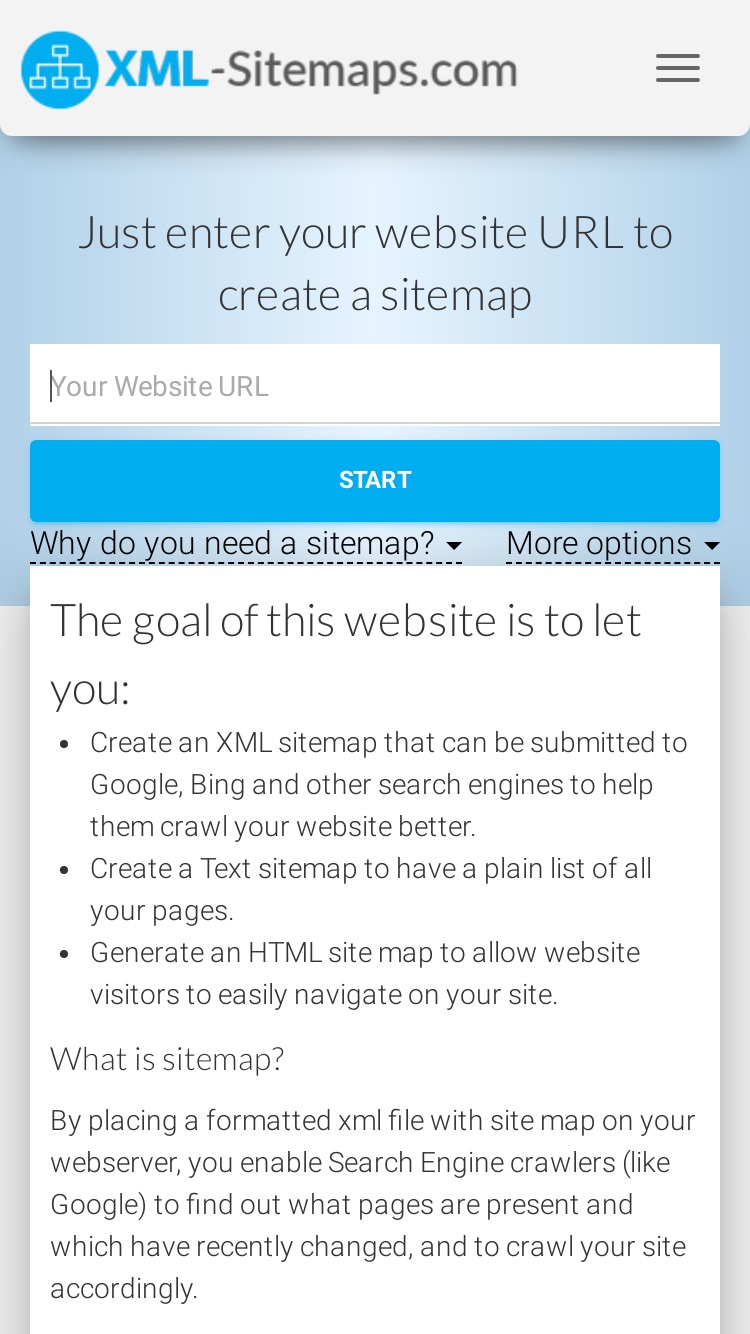The width and height of the screenshot is (750, 1334).
Task: Click the bullet dot before "Create an XML sitemap"
Action: click(64, 745)
